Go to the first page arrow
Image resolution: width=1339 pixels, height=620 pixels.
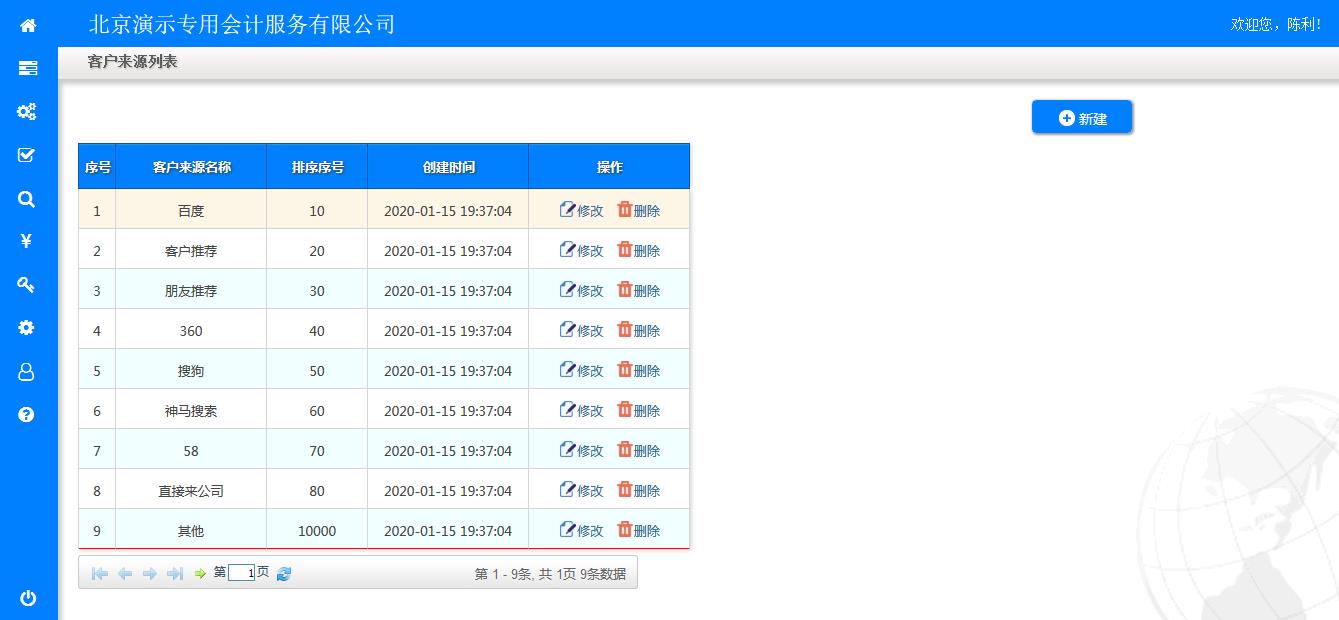tap(100, 573)
